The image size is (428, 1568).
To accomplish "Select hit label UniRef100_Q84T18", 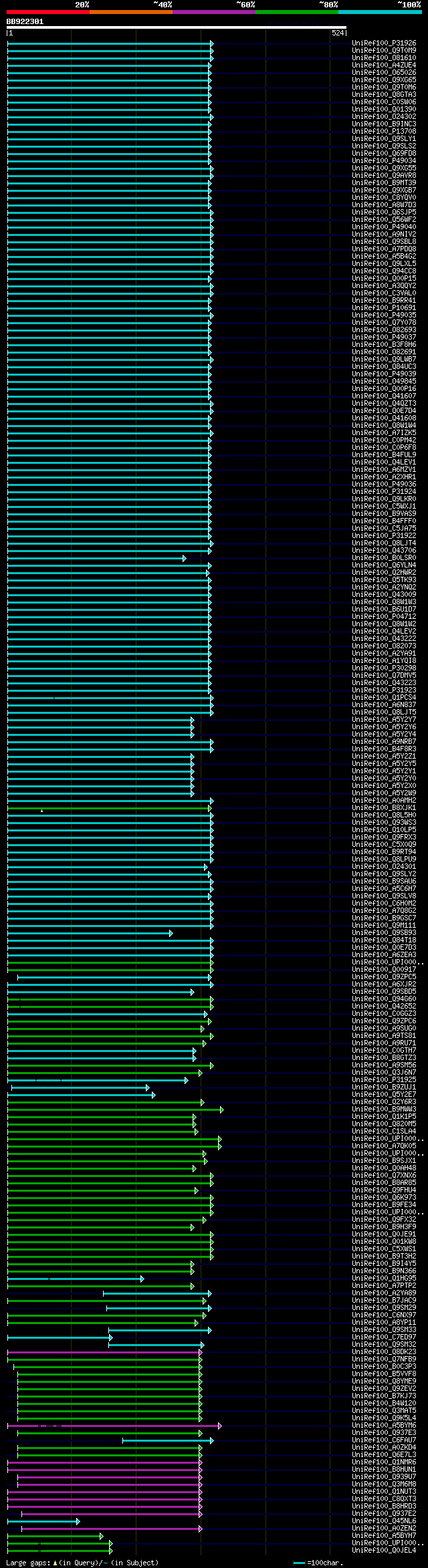I will coord(384,940).
